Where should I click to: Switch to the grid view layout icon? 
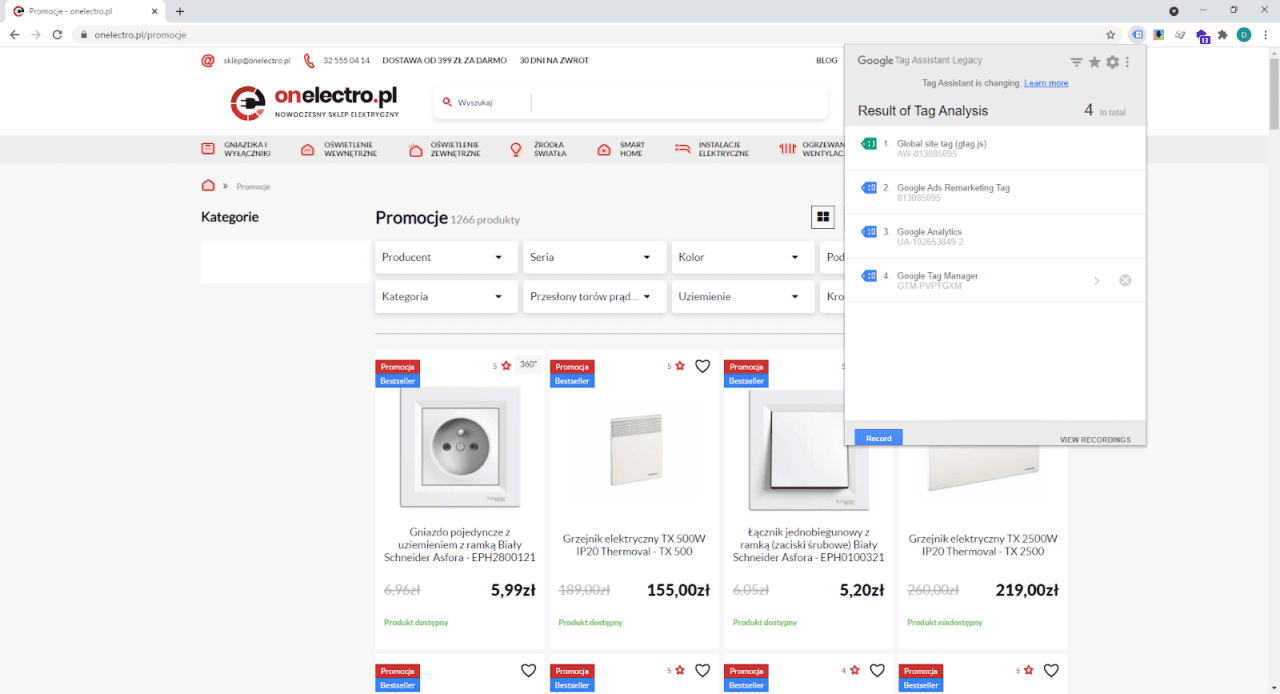pos(823,217)
